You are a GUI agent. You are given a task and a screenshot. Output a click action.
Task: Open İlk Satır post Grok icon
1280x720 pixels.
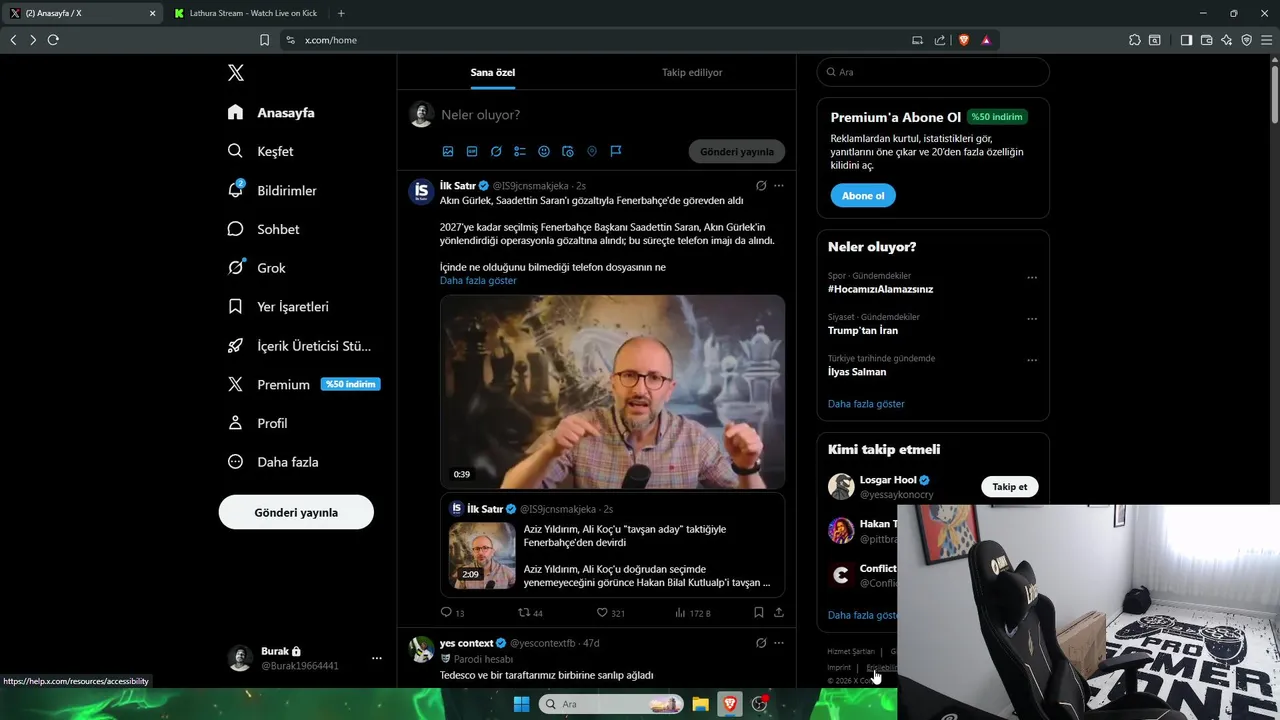tap(761, 186)
